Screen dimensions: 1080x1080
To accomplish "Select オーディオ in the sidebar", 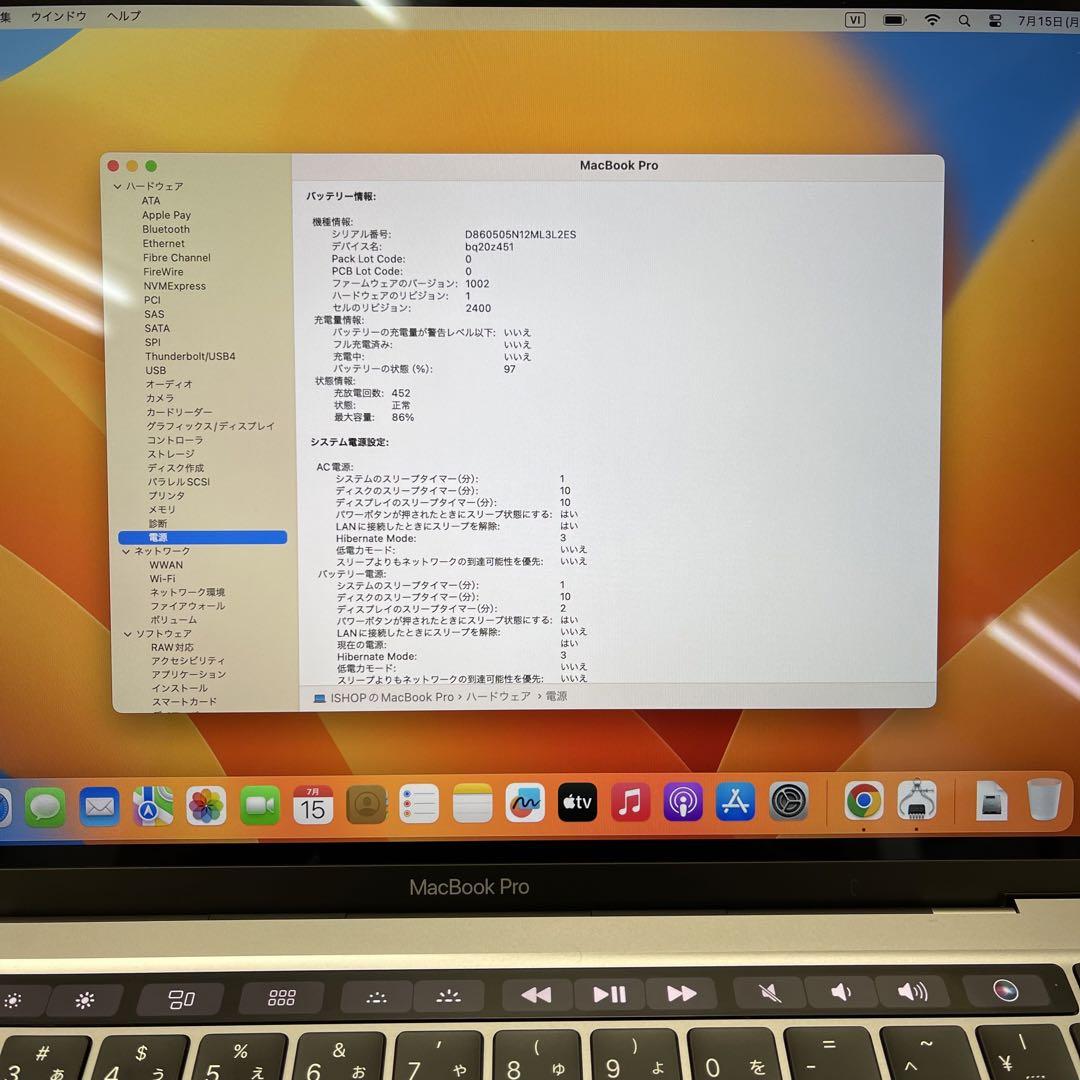I will point(169,384).
